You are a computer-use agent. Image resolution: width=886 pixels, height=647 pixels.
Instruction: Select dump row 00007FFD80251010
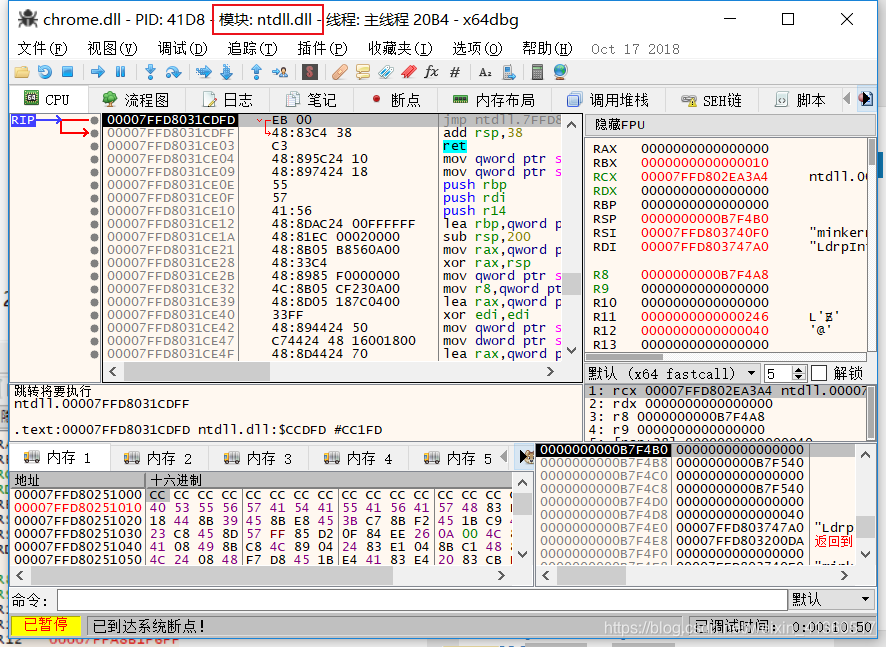(x=263, y=507)
